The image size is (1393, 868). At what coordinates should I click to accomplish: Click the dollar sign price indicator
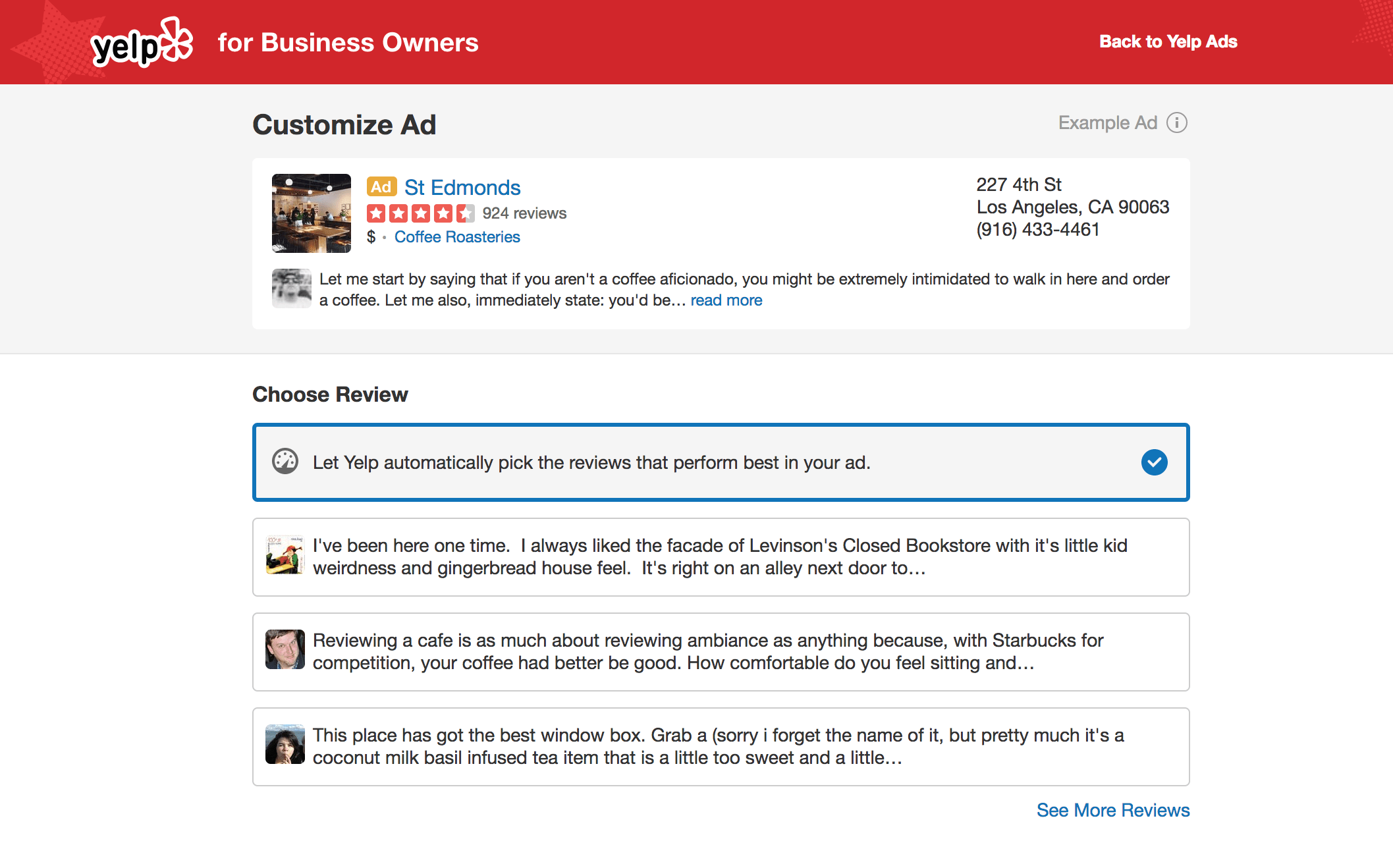[371, 236]
